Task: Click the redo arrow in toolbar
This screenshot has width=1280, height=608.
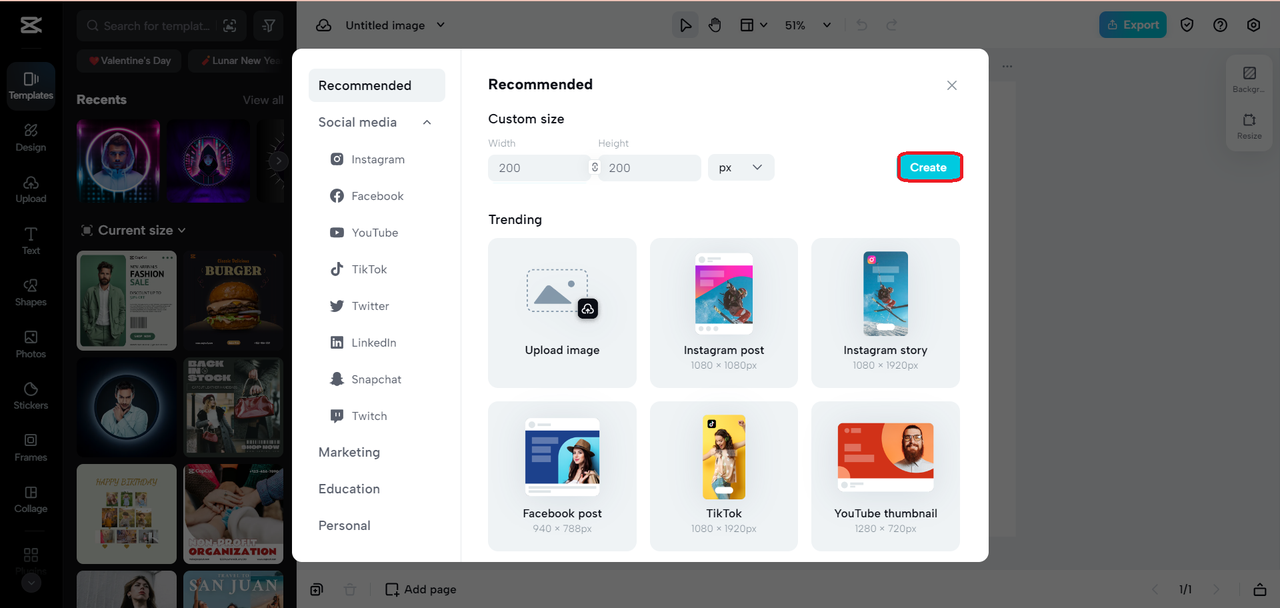Action: [x=892, y=25]
